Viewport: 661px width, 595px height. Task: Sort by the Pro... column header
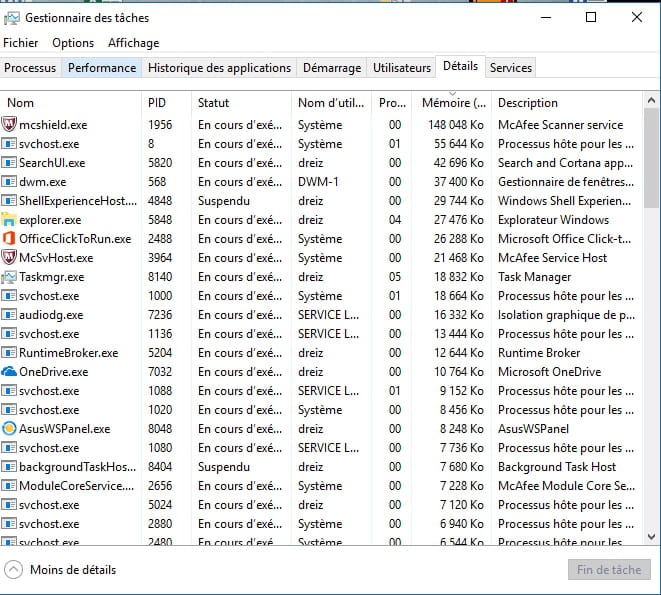(392, 103)
